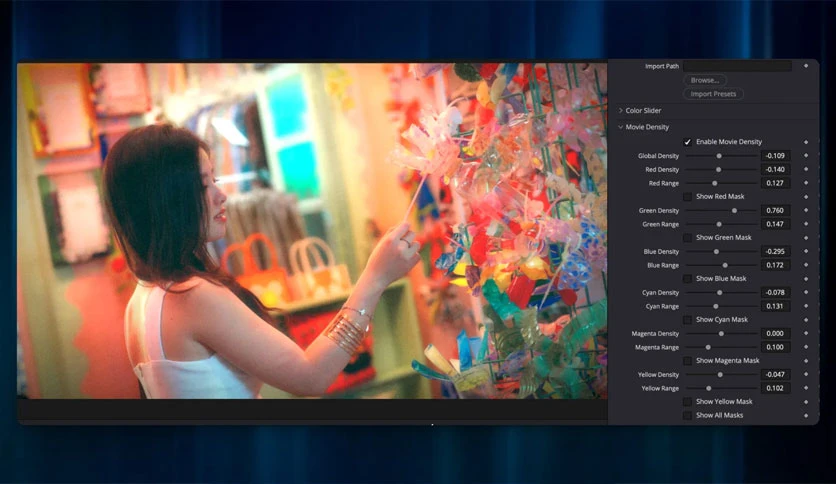Click keyframe diamond on Show Red Mask row

pyautogui.click(x=806, y=197)
